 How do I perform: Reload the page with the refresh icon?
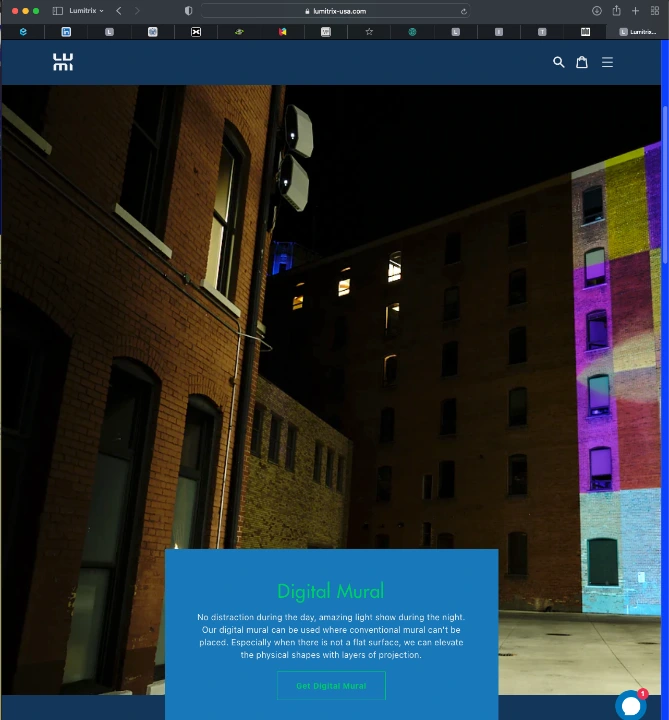pos(464,11)
